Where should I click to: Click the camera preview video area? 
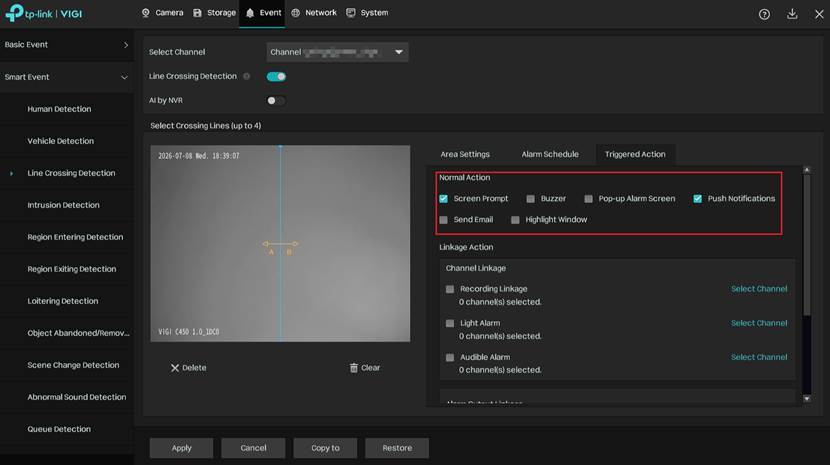[280, 244]
